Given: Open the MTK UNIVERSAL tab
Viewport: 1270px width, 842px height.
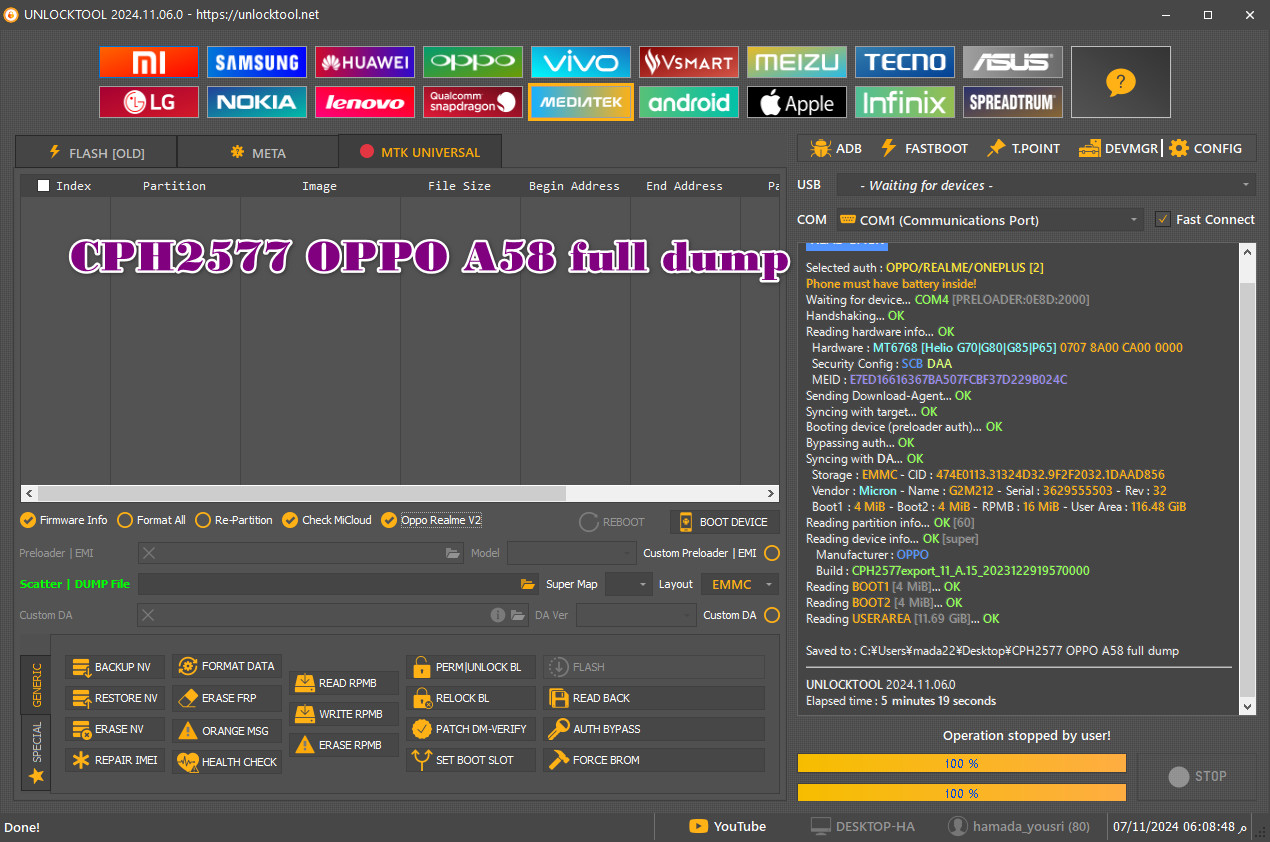Looking at the screenshot, I should click(x=420, y=152).
